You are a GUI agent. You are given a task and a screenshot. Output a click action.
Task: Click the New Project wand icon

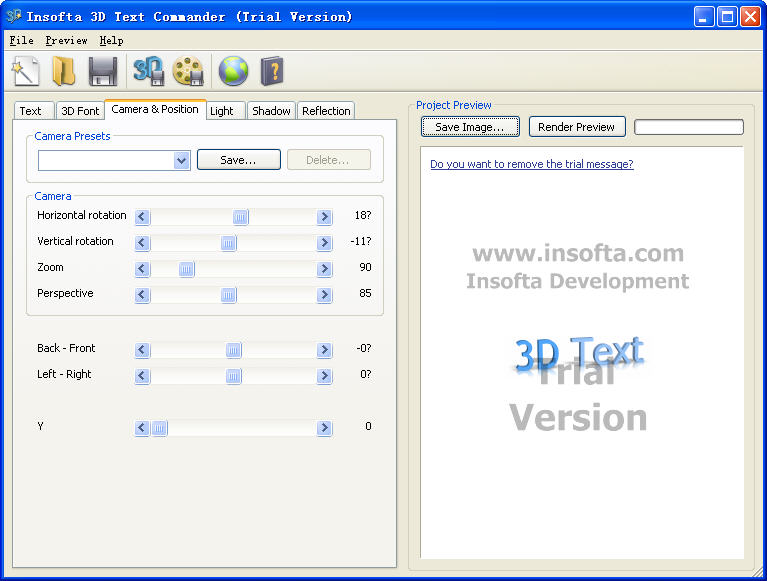coord(24,71)
